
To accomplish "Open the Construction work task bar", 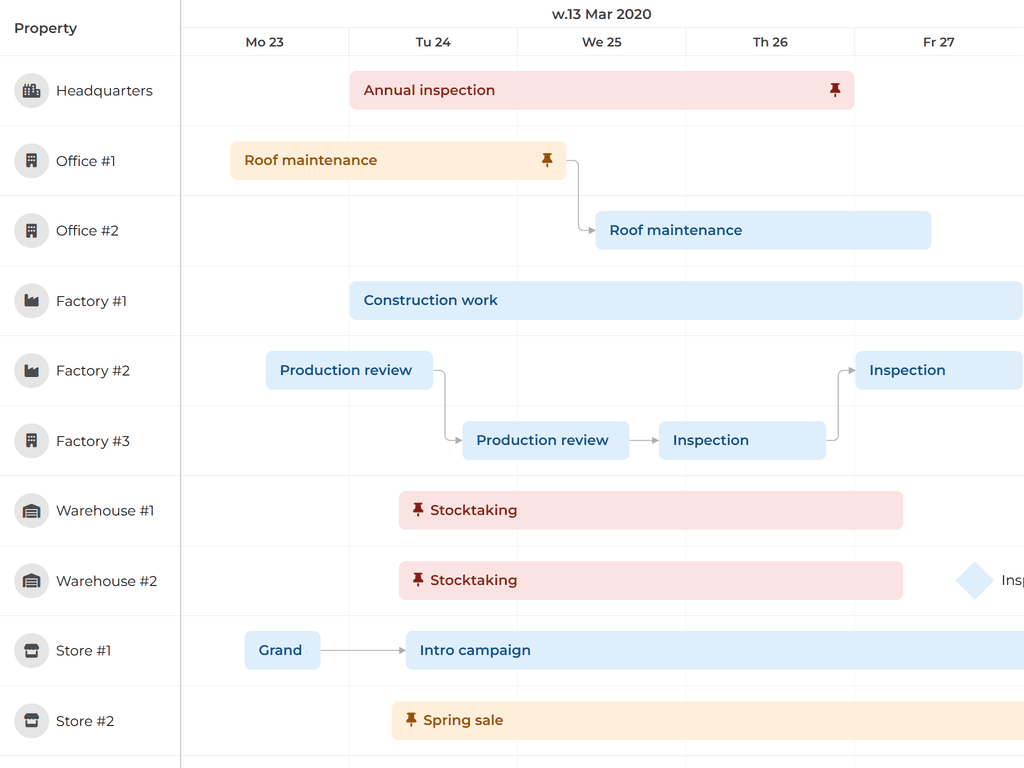I will pos(600,300).
